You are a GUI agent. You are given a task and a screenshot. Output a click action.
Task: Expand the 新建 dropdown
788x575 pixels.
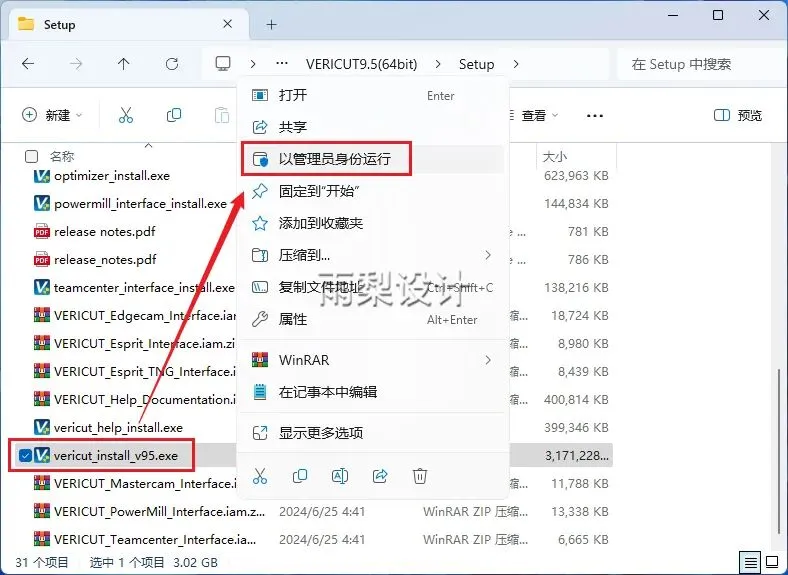point(52,115)
